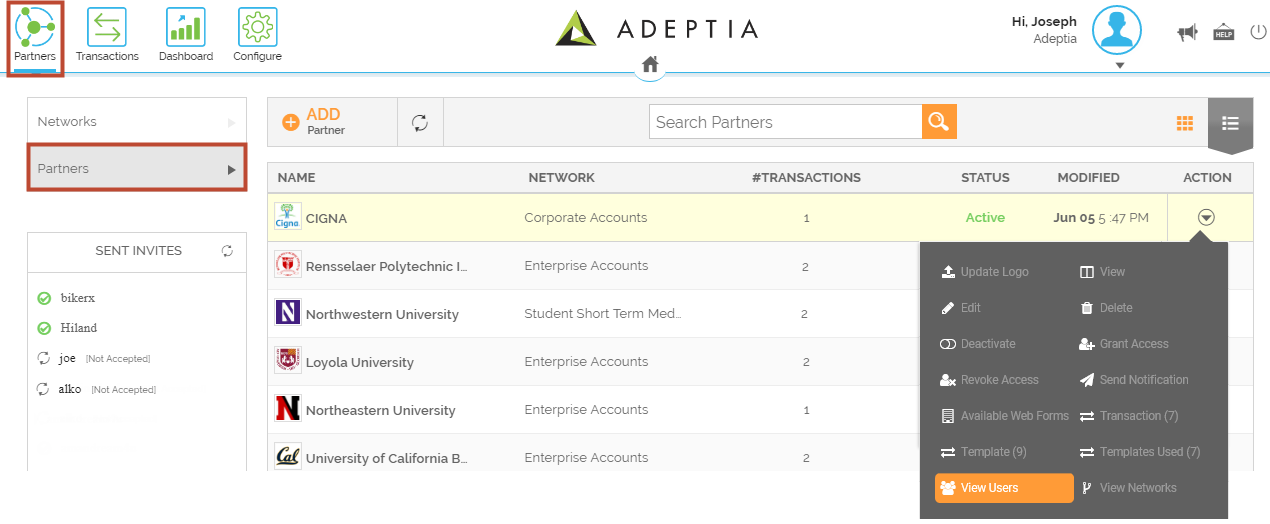This screenshot has width=1270, height=524.
Task: Refresh the partners list
Action: [x=420, y=122]
